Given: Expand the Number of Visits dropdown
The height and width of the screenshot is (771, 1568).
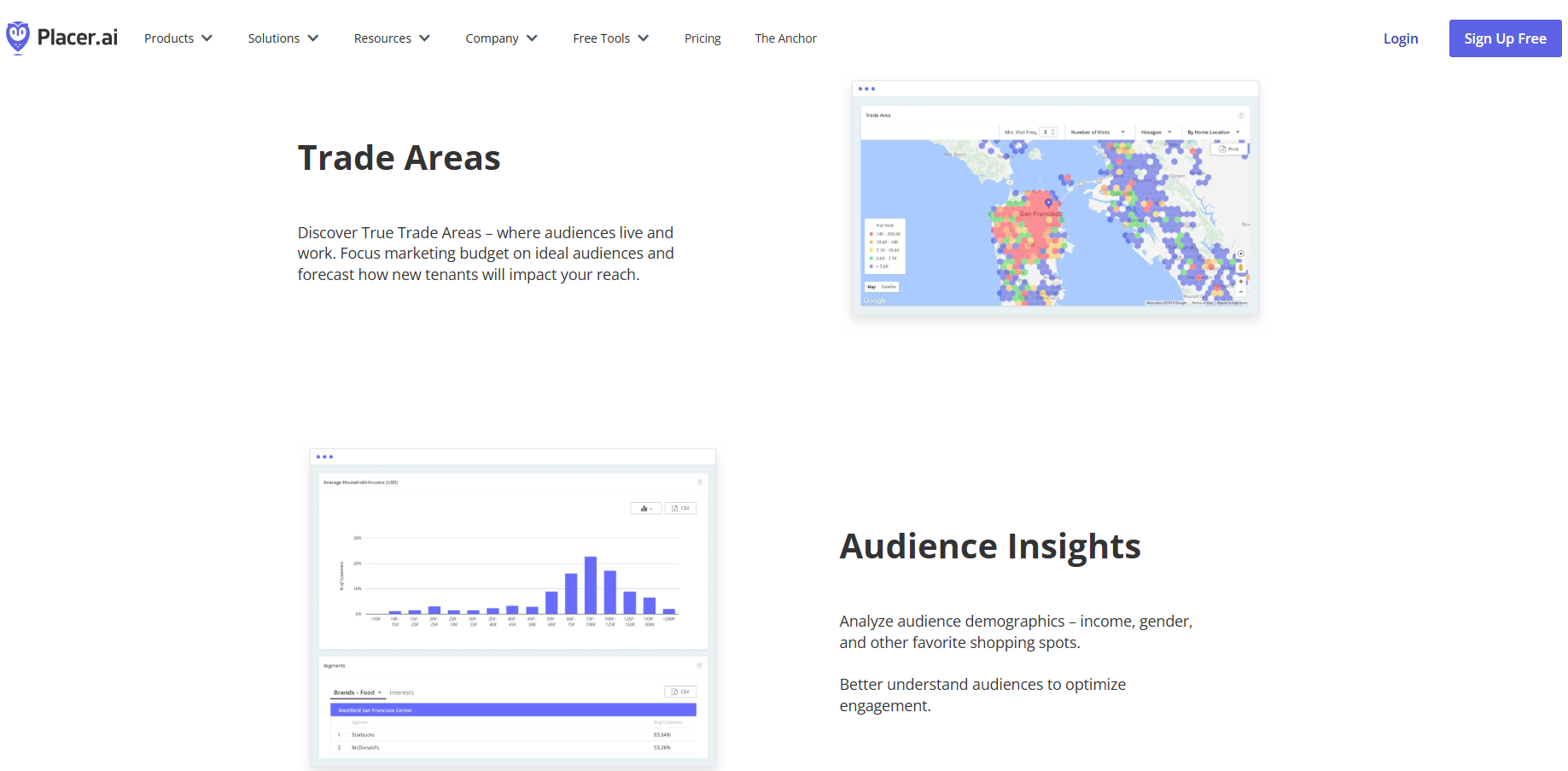Looking at the screenshot, I should pos(1098,132).
